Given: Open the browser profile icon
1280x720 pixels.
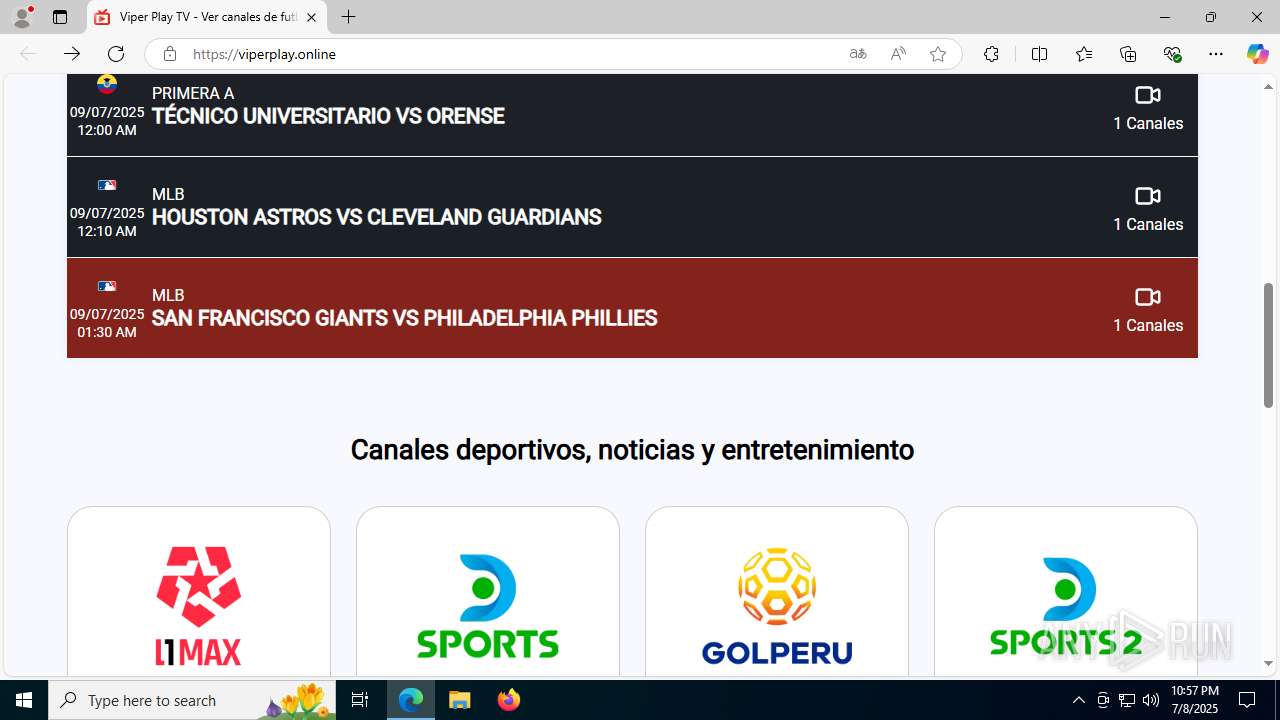Looking at the screenshot, I should (x=22, y=17).
